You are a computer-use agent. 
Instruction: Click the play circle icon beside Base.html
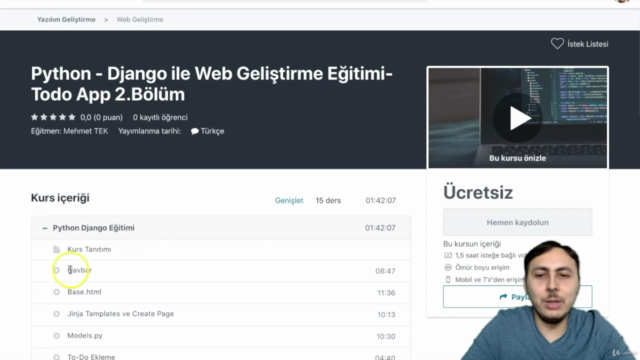(x=56, y=292)
